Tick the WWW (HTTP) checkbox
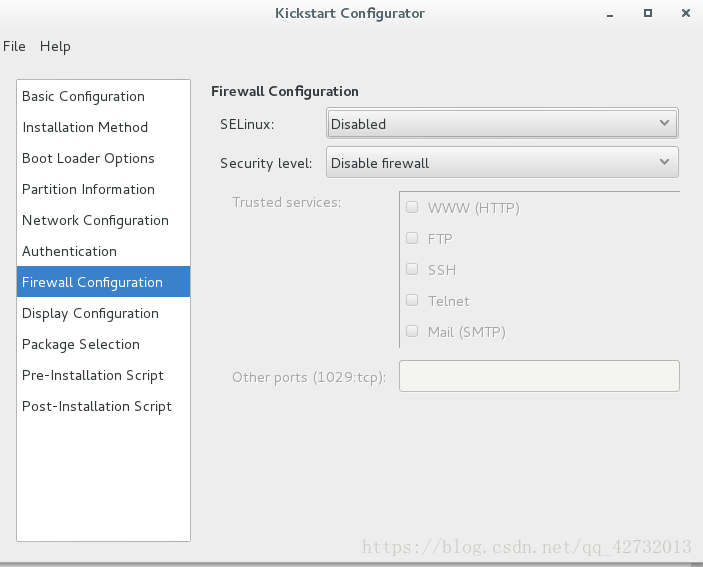This screenshot has width=703, height=567. point(412,207)
